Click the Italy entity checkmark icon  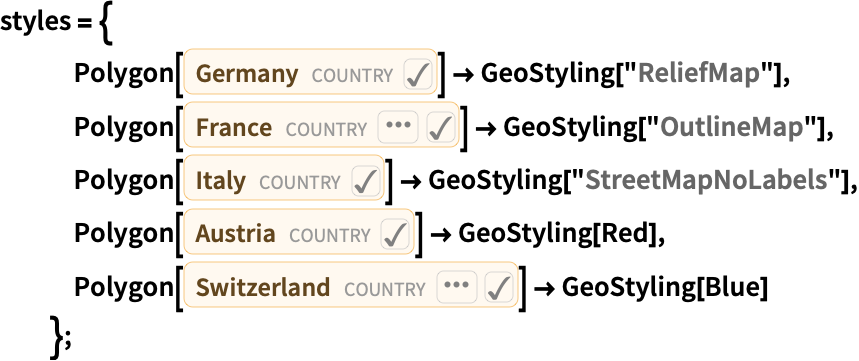pyautogui.click(x=365, y=181)
